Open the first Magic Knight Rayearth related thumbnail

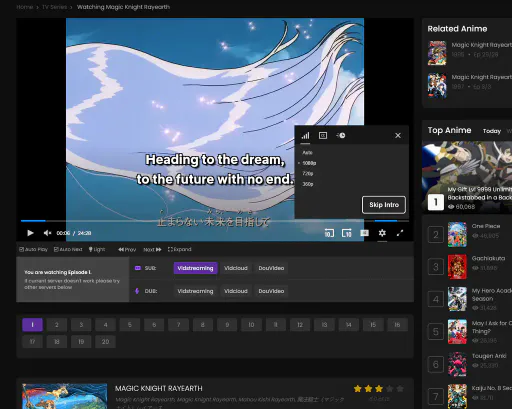[437, 53]
